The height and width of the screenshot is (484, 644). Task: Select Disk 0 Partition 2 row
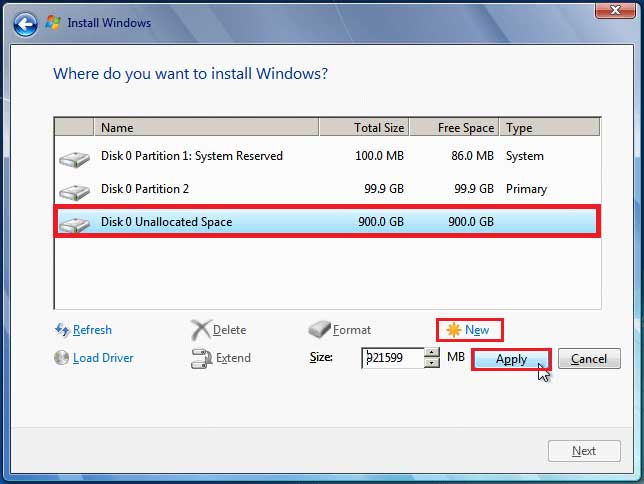(327, 189)
